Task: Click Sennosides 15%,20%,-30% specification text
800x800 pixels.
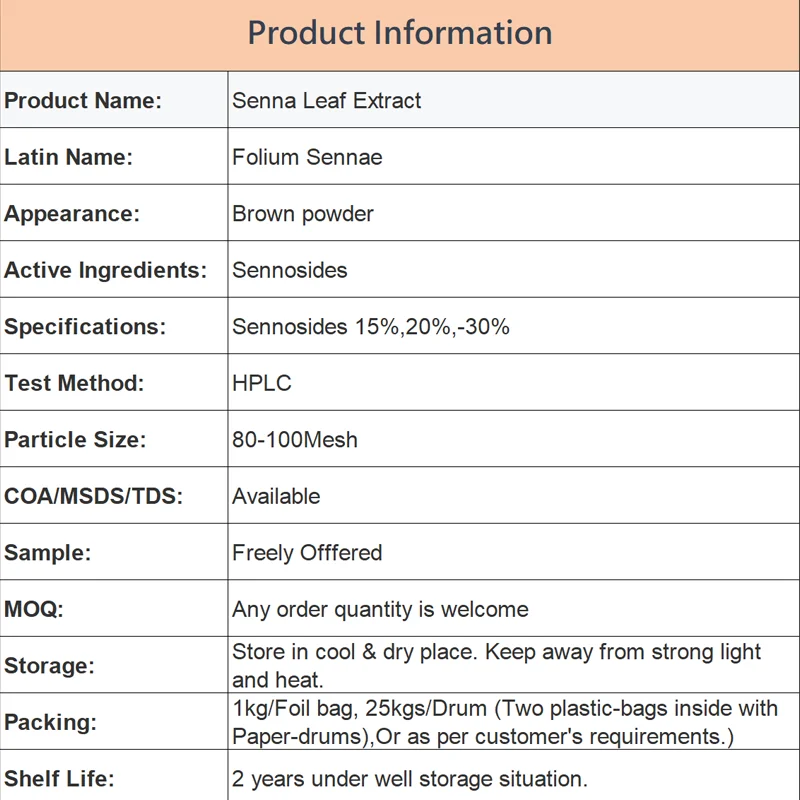Action: [371, 327]
